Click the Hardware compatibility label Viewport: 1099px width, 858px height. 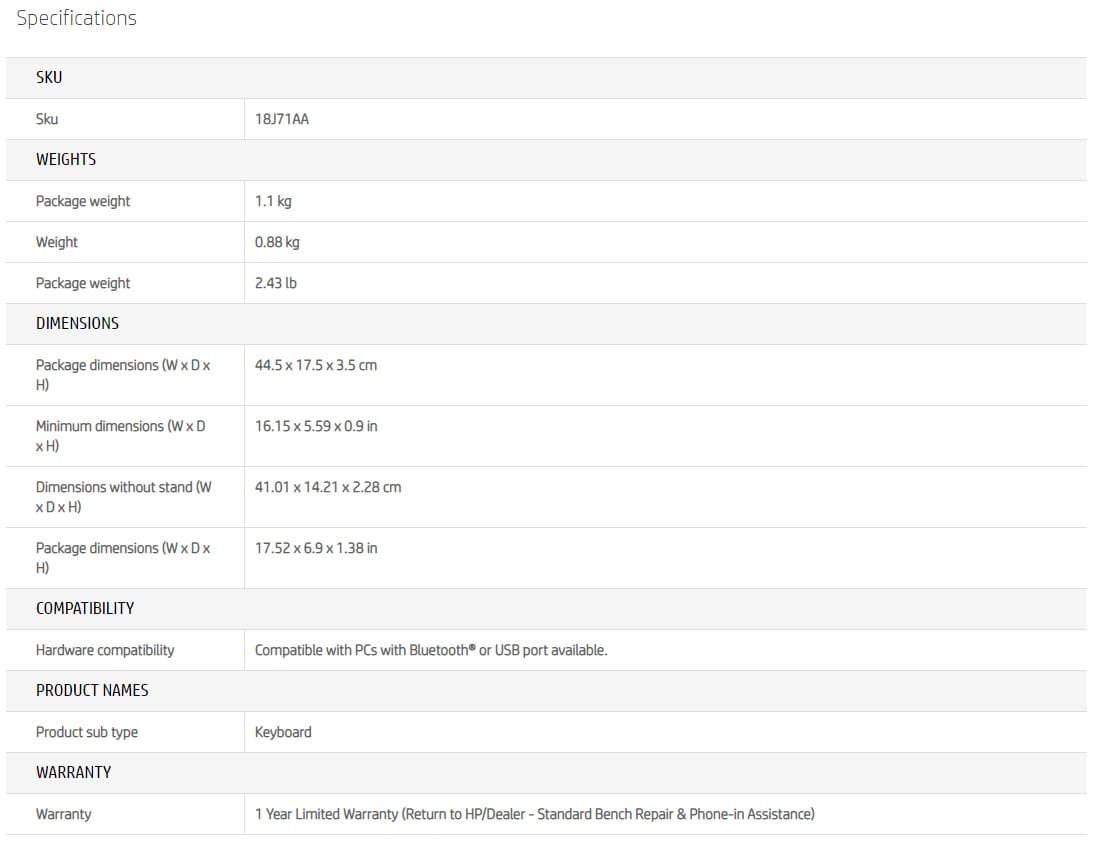[105, 650]
